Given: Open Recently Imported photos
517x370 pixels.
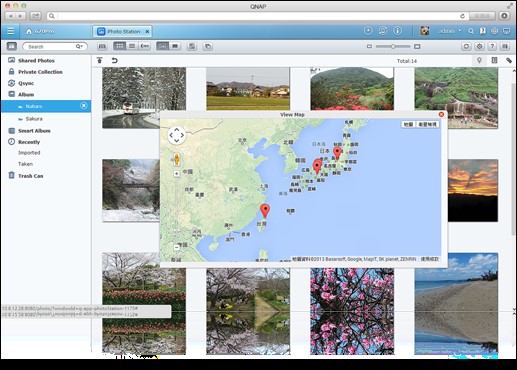Looking at the screenshot, I should [x=29, y=153].
